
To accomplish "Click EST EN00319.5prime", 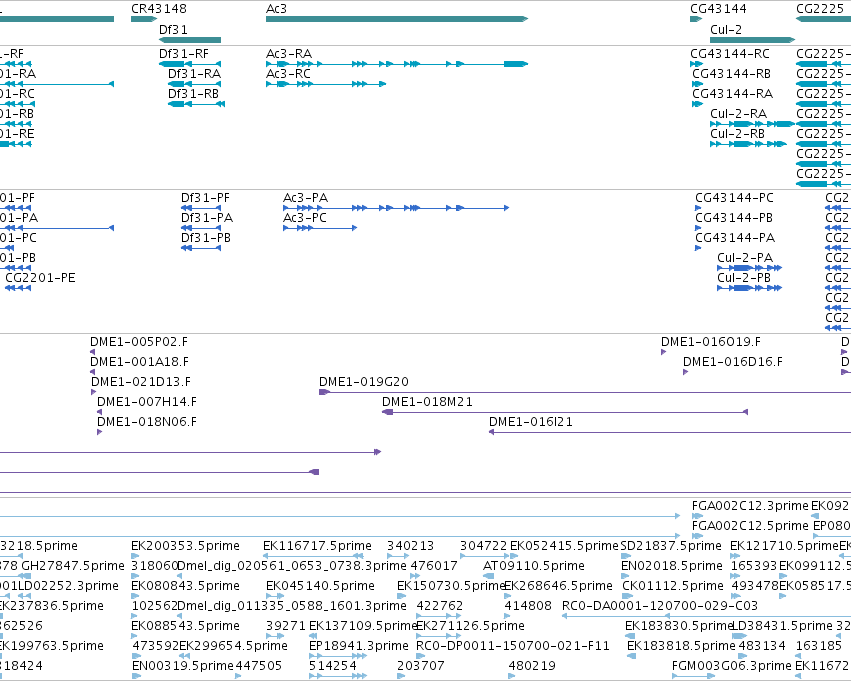I will 183,667.
